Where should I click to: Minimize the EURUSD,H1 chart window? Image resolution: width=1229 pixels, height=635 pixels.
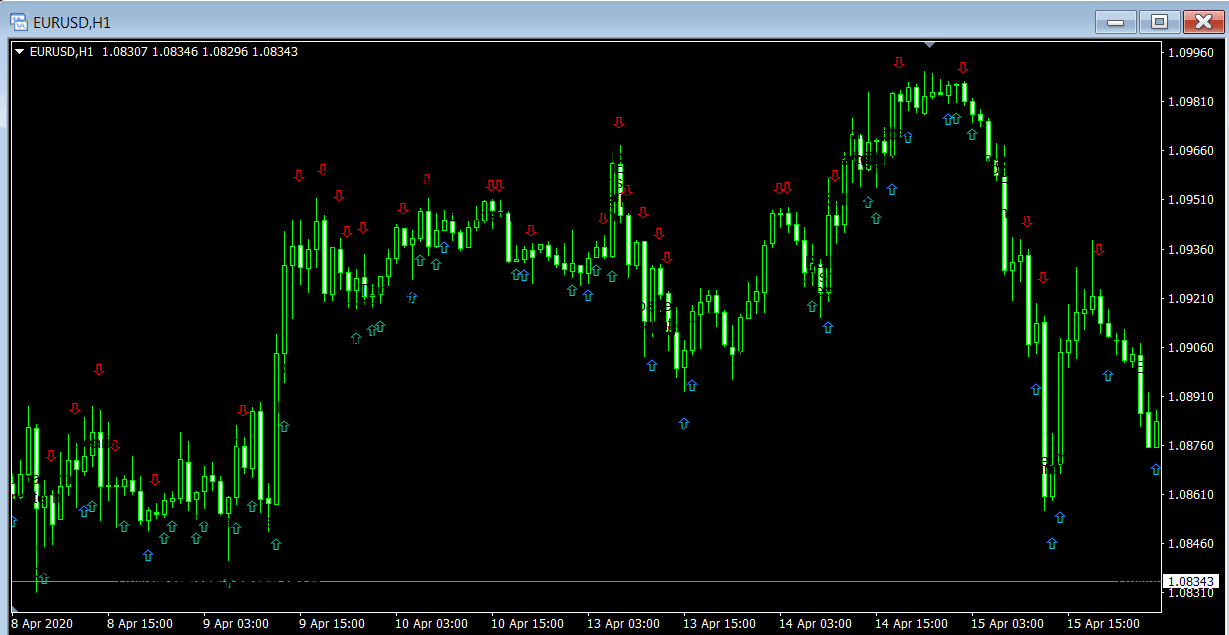click(1115, 21)
